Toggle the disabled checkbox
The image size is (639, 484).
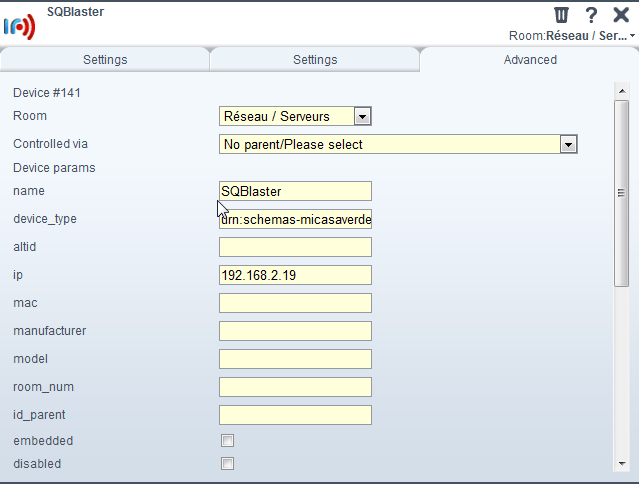pyautogui.click(x=227, y=464)
